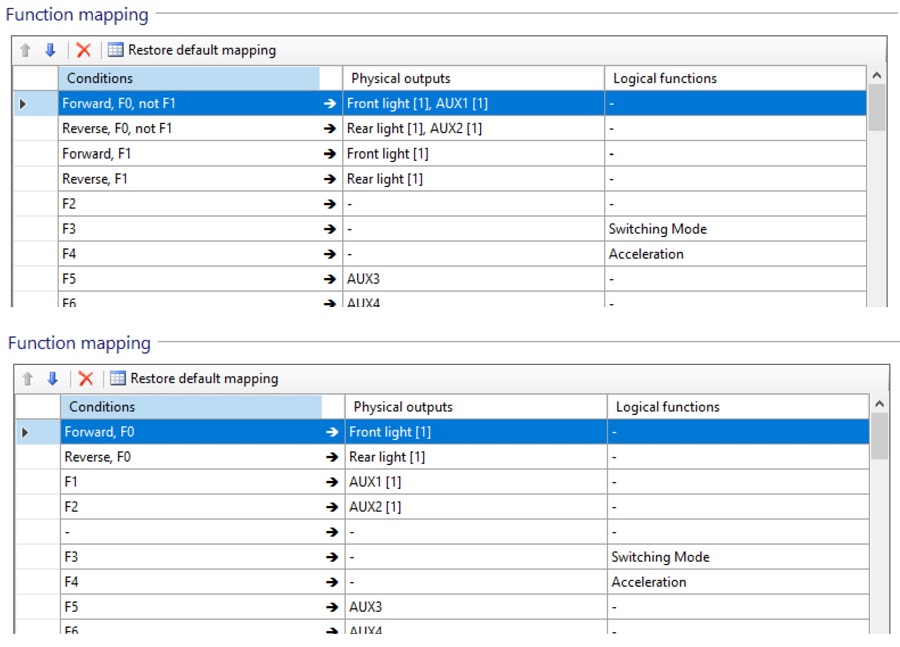
Task: Click move up arrow in upper mapping toolbar
Action: [26, 50]
